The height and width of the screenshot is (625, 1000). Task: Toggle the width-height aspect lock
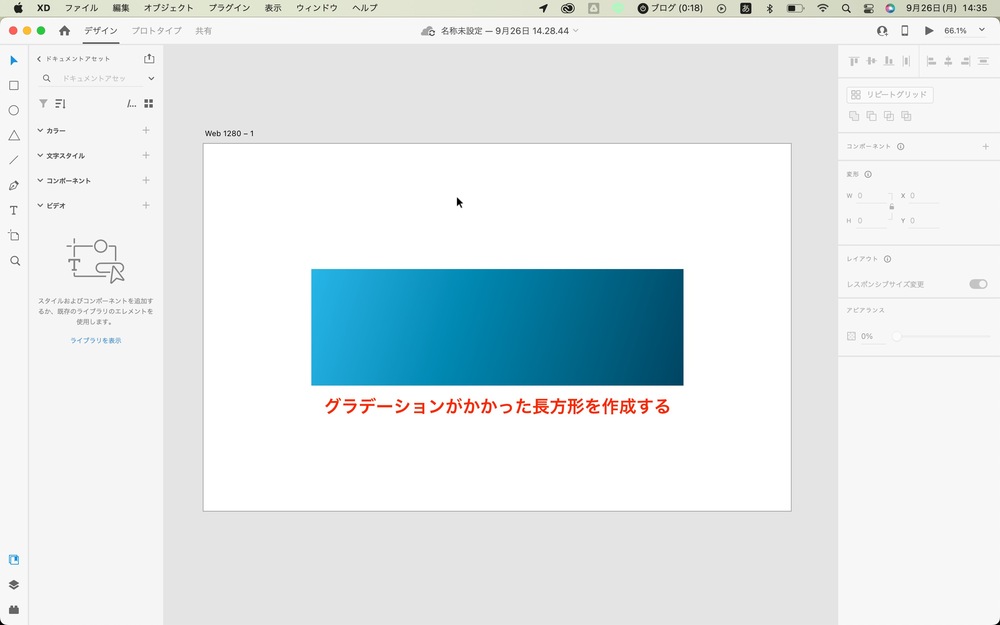coord(892,207)
